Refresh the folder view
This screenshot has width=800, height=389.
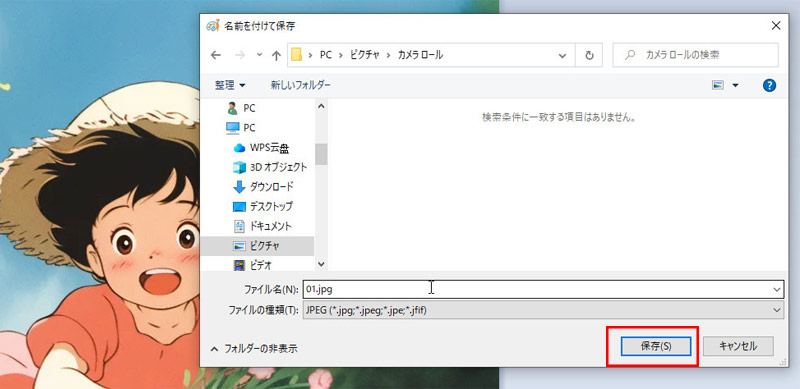pyautogui.click(x=589, y=55)
